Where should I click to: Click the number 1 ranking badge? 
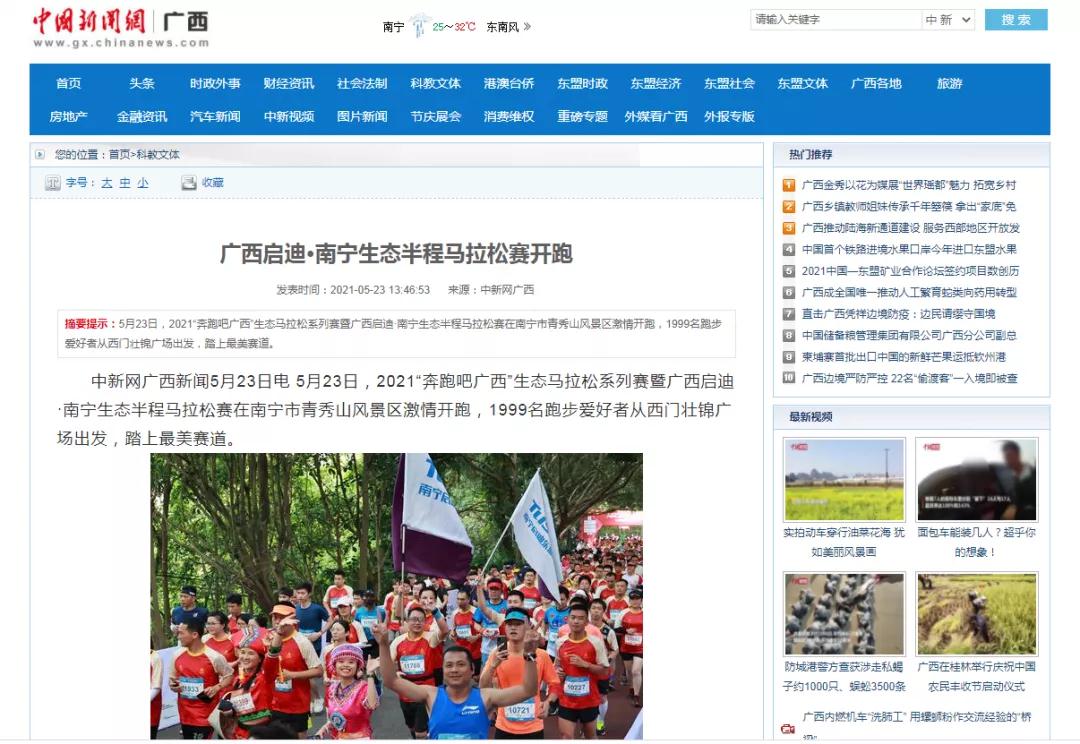pyautogui.click(x=789, y=185)
